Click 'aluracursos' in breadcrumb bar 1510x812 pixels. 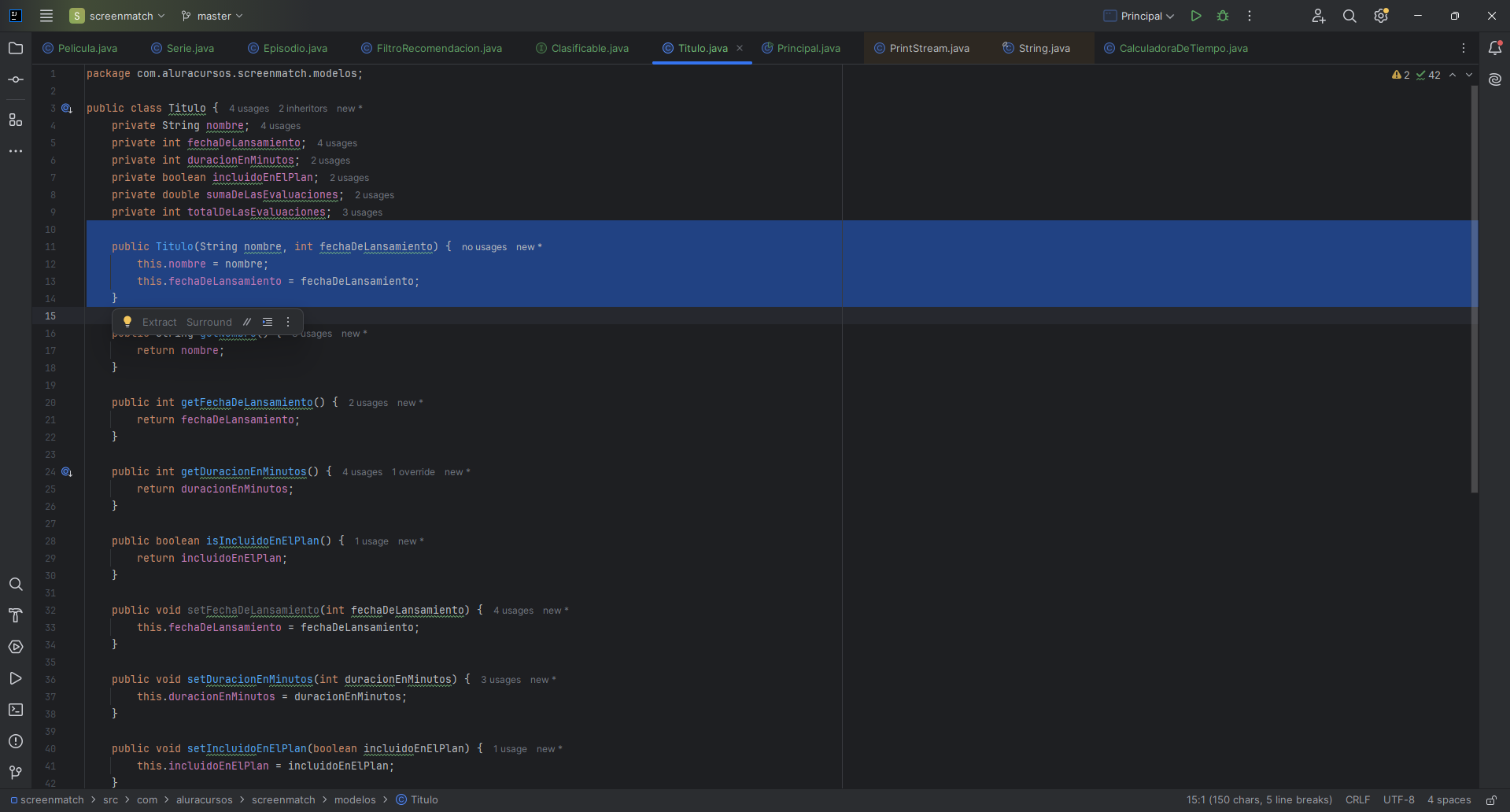click(205, 799)
